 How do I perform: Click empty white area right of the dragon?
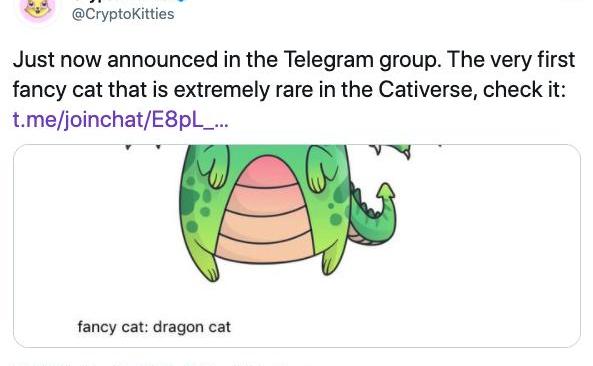pos(492,234)
